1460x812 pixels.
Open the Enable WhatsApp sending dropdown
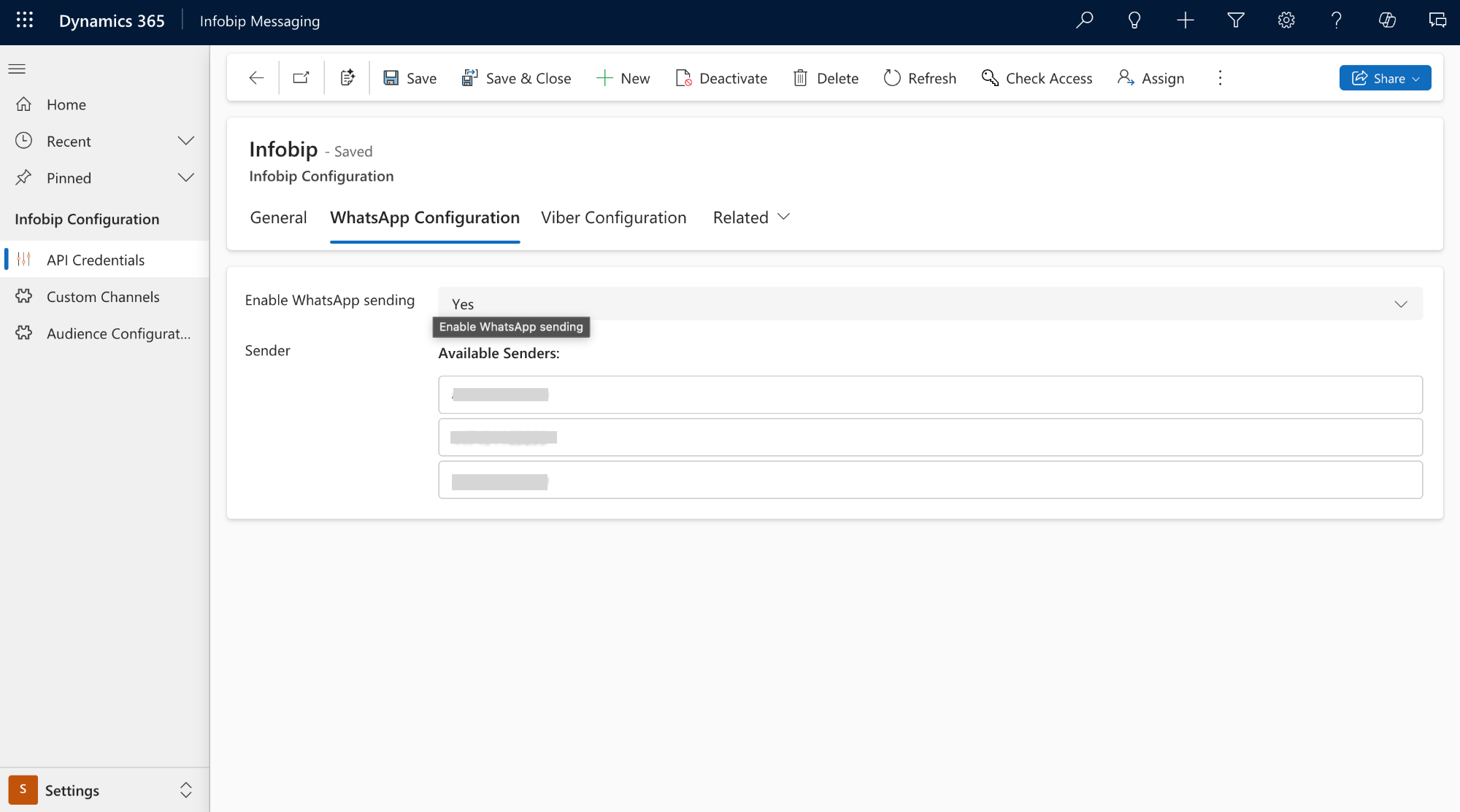coord(930,303)
